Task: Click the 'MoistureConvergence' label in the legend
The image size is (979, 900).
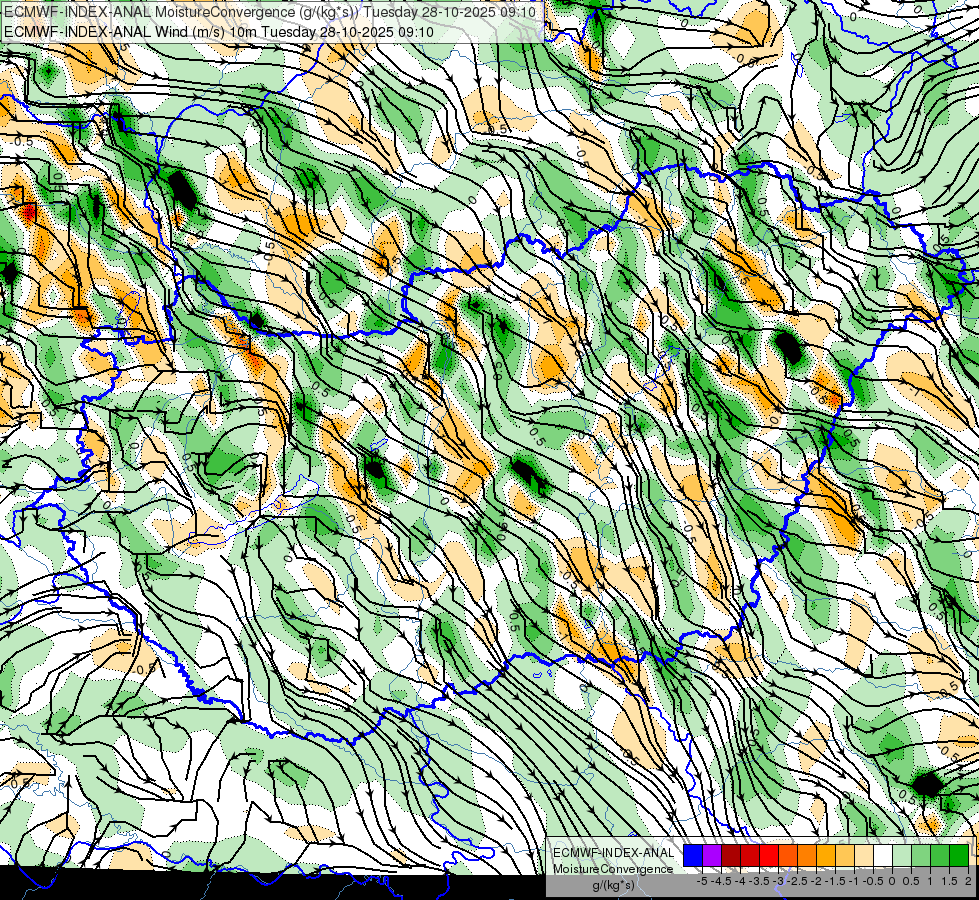Action: pyautogui.click(x=613, y=869)
